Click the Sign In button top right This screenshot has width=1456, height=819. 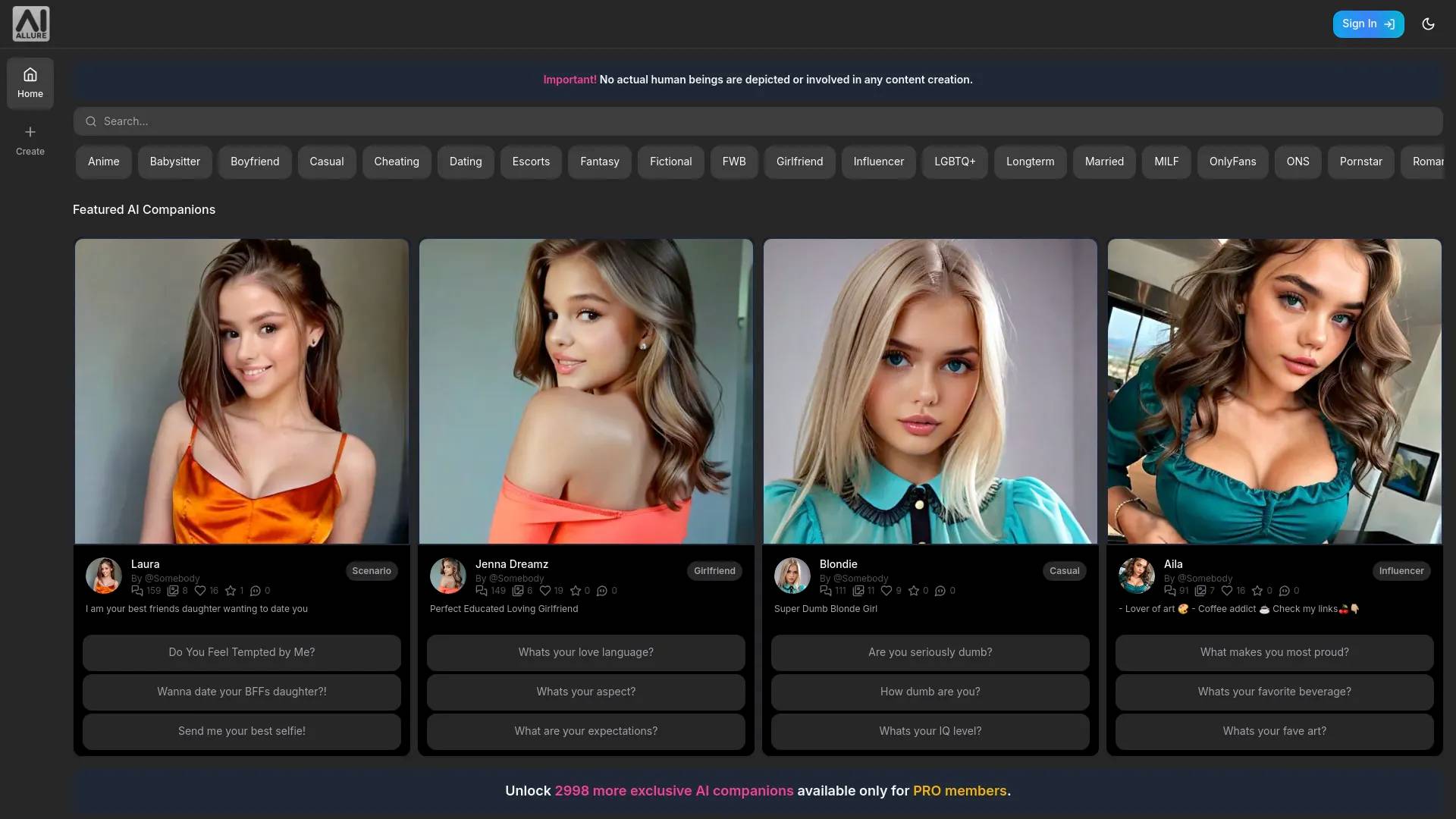coord(1365,23)
